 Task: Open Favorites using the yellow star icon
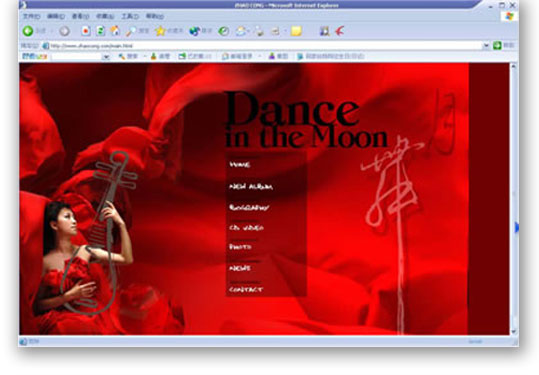pos(160,31)
